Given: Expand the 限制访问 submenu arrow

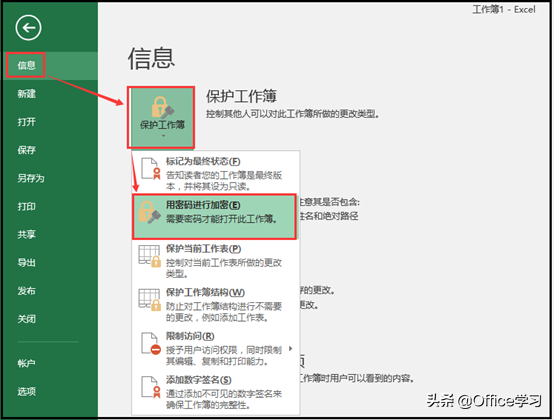Looking at the screenshot, I should [x=290, y=349].
